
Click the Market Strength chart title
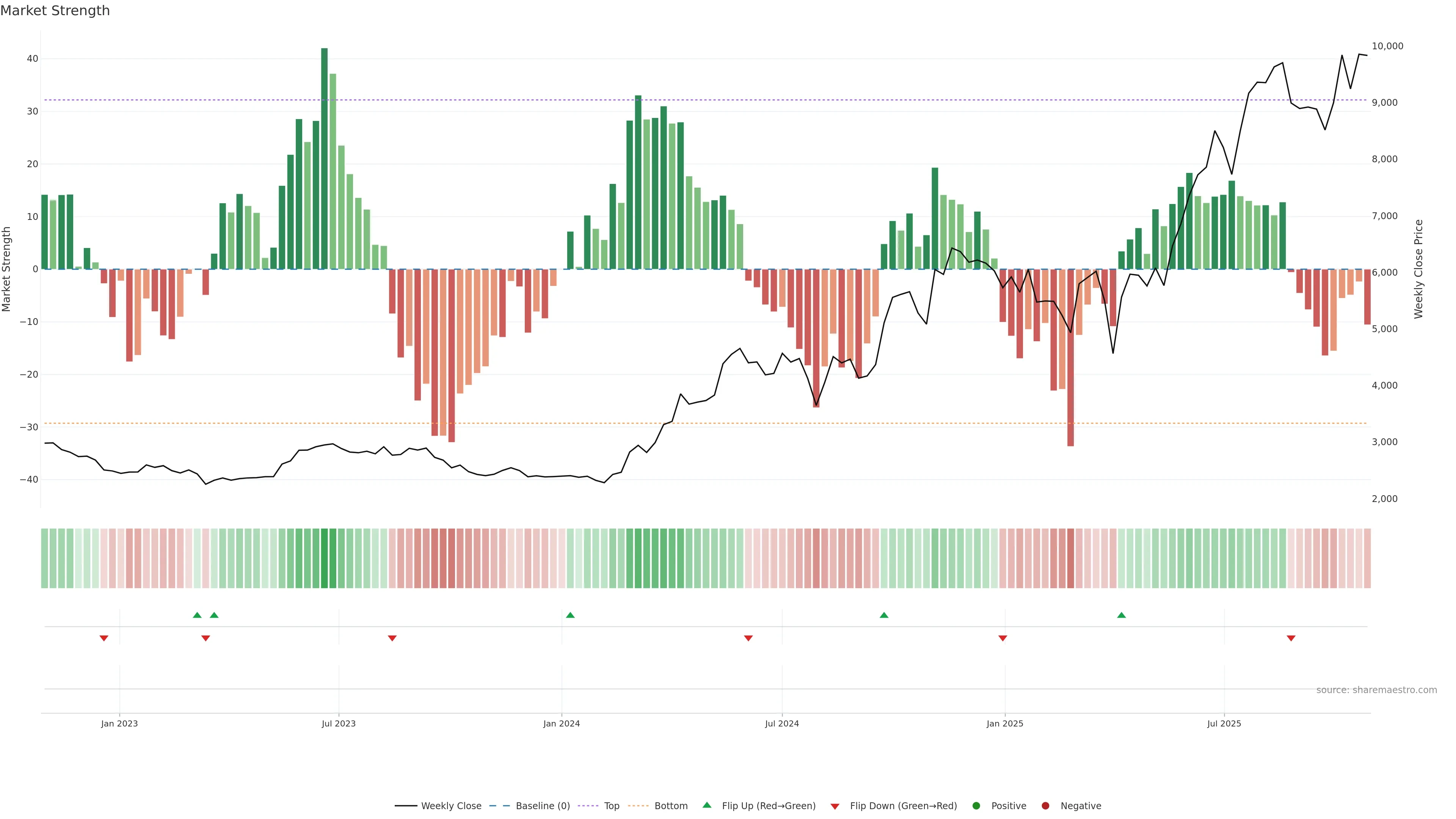[55, 11]
